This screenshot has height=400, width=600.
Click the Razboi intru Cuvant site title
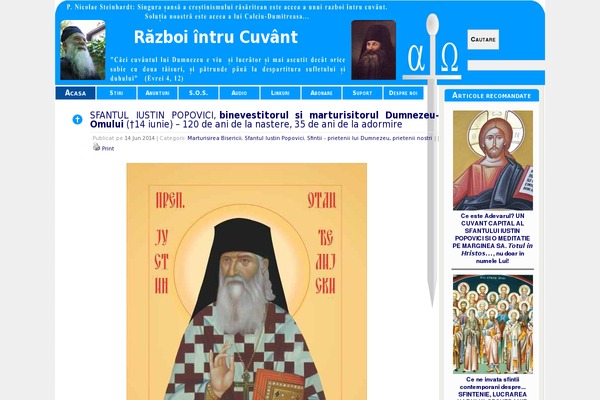coord(216,37)
